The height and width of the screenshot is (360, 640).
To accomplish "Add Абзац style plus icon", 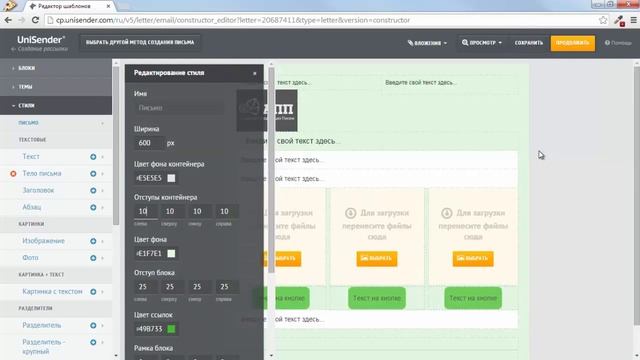I will (x=93, y=207).
